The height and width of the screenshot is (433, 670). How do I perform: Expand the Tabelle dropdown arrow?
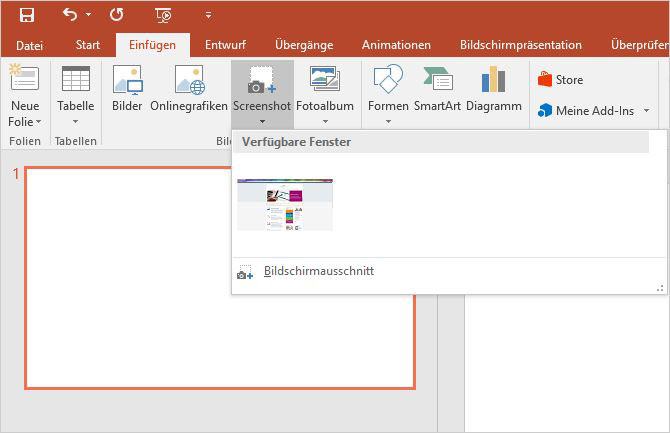[75, 122]
